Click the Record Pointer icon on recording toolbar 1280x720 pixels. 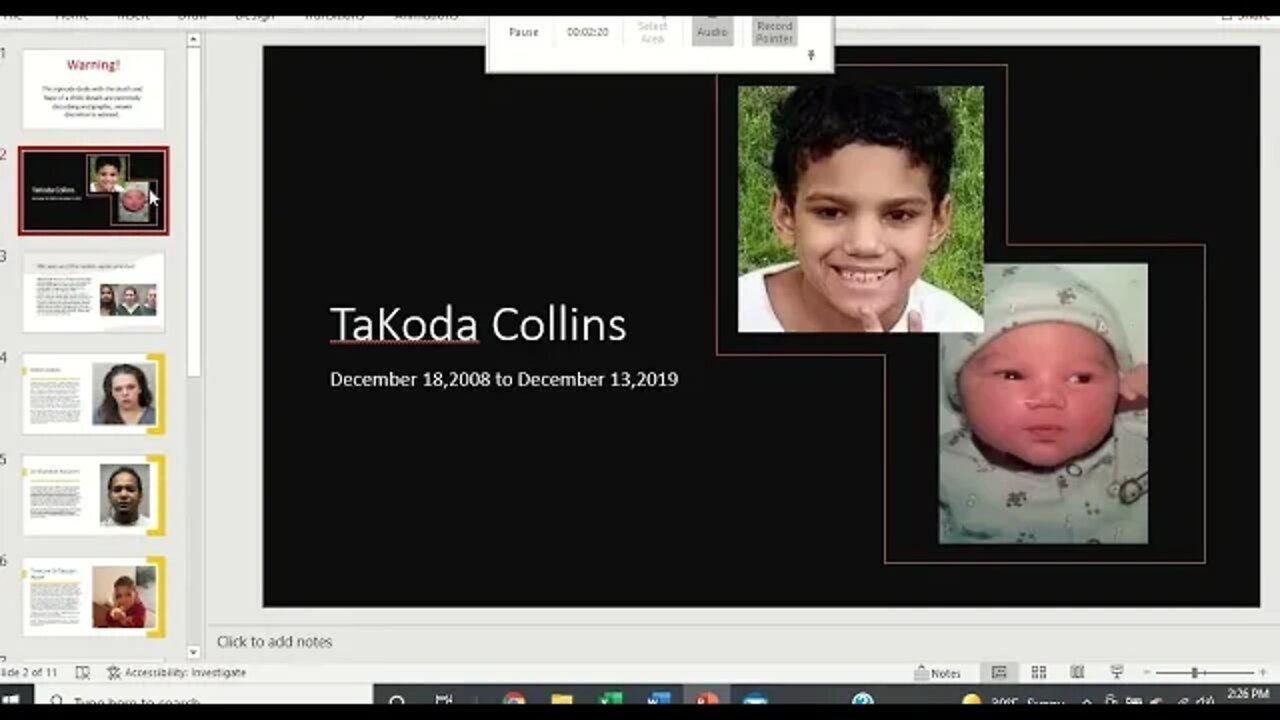coord(773,31)
